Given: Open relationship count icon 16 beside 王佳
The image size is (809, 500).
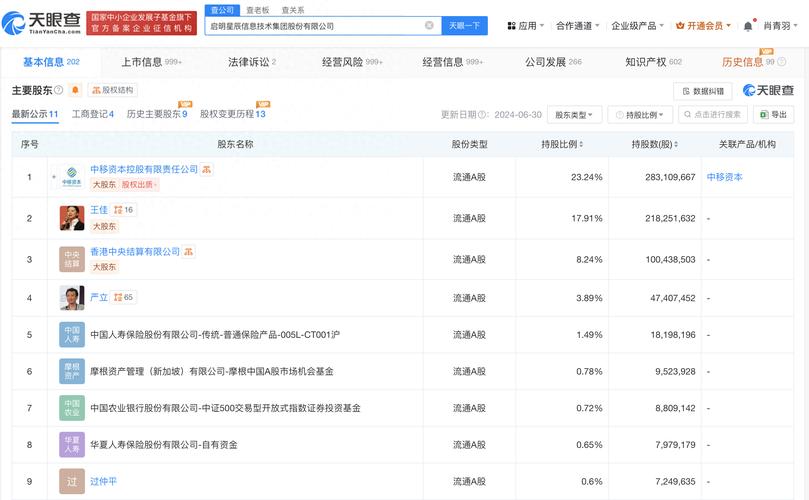Looking at the screenshot, I should pos(124,210).
